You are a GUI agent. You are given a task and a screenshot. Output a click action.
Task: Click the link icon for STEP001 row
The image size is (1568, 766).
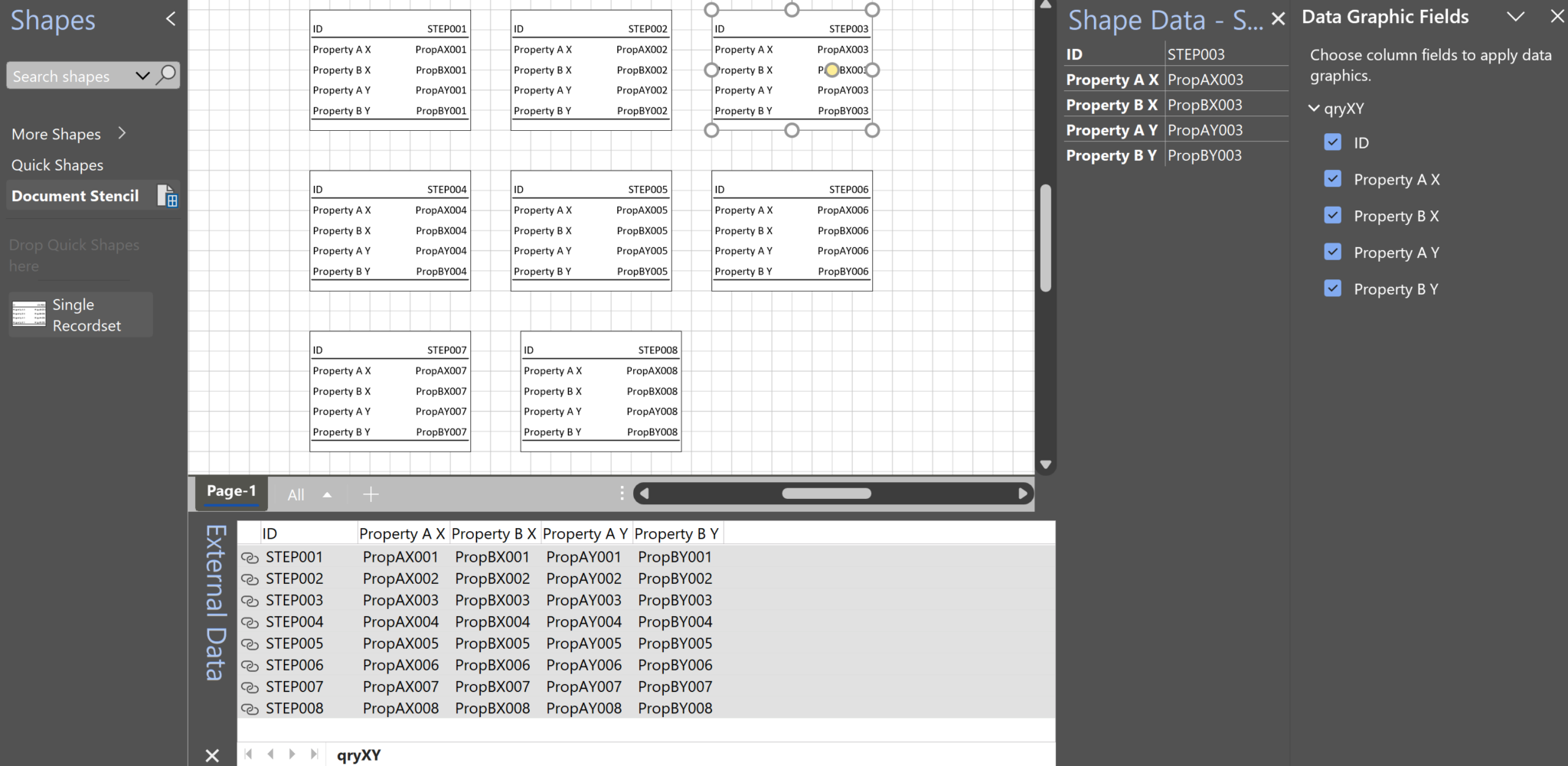click(250, 559)
